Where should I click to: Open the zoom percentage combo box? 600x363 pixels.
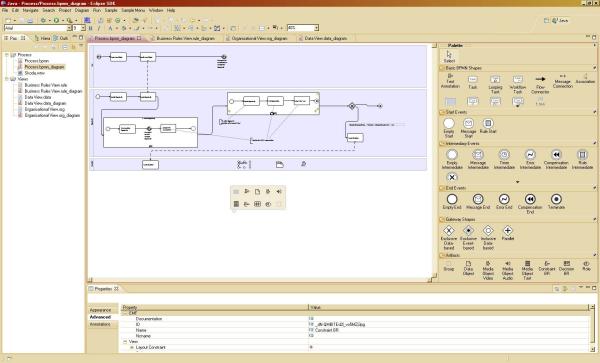tap(316, 28)
